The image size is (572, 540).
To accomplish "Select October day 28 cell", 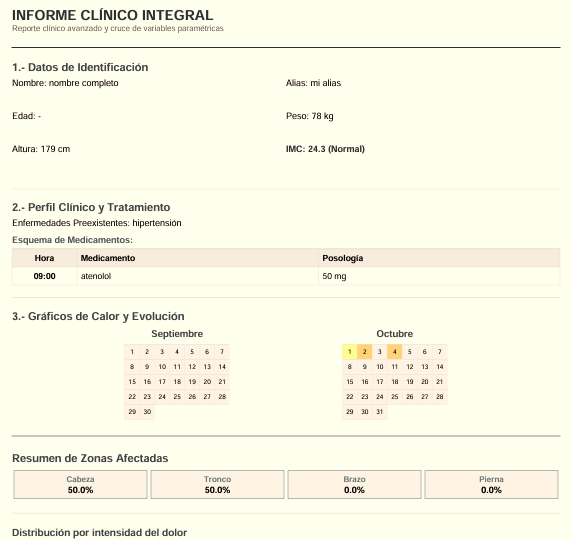I will tap(440, 397).
